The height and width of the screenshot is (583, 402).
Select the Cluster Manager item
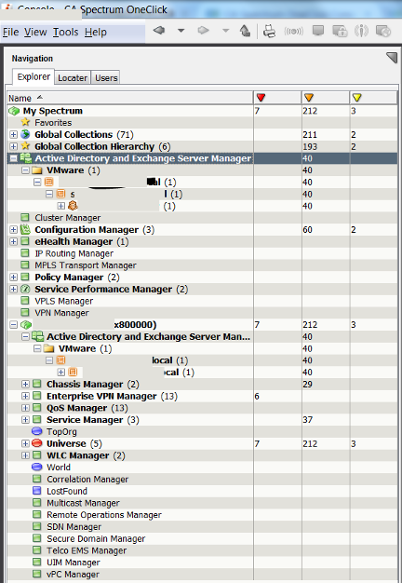pyautogui.click(x=67, y=218)
